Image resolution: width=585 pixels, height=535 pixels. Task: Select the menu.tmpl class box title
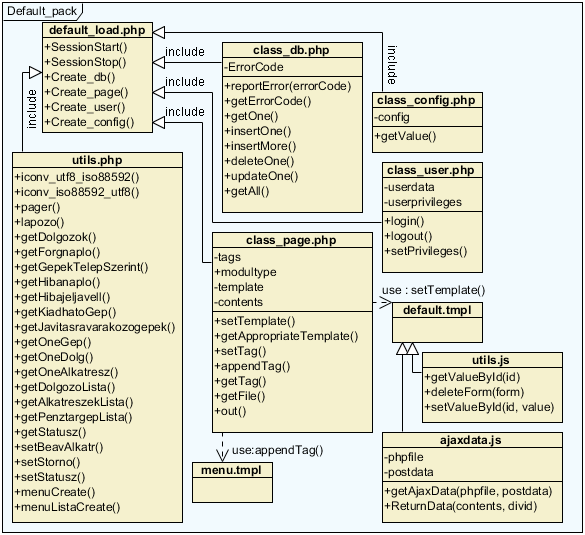coord(231,470)
